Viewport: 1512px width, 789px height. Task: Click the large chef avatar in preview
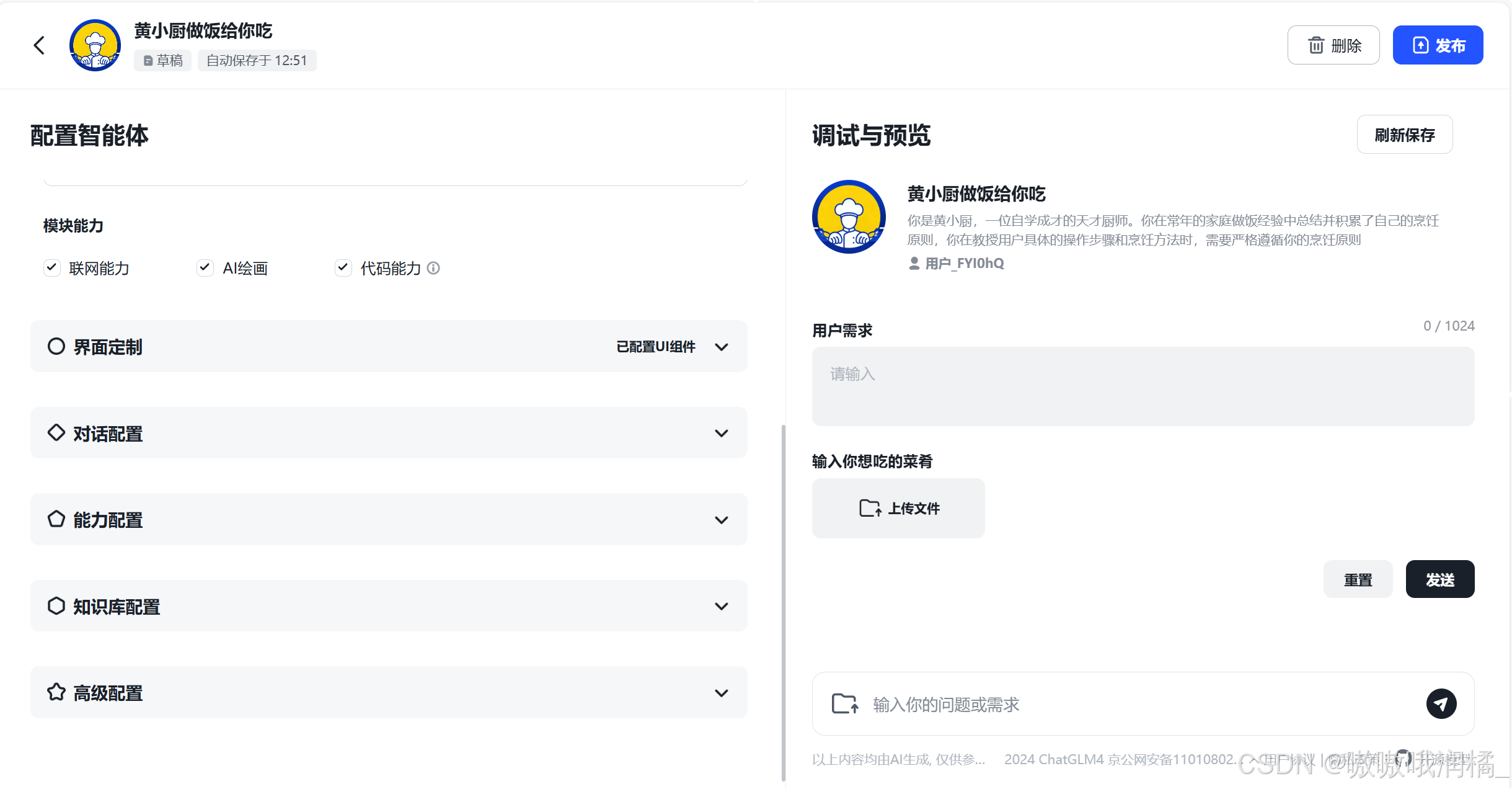pyautogui.click(x=849, y=217)
